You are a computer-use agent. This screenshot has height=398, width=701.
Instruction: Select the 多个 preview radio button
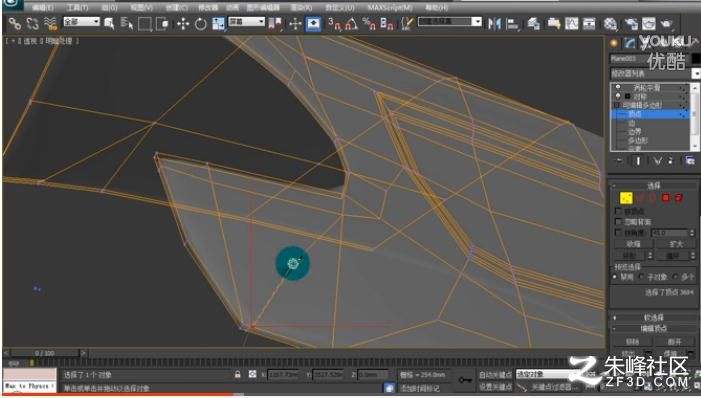coord(675,277)
